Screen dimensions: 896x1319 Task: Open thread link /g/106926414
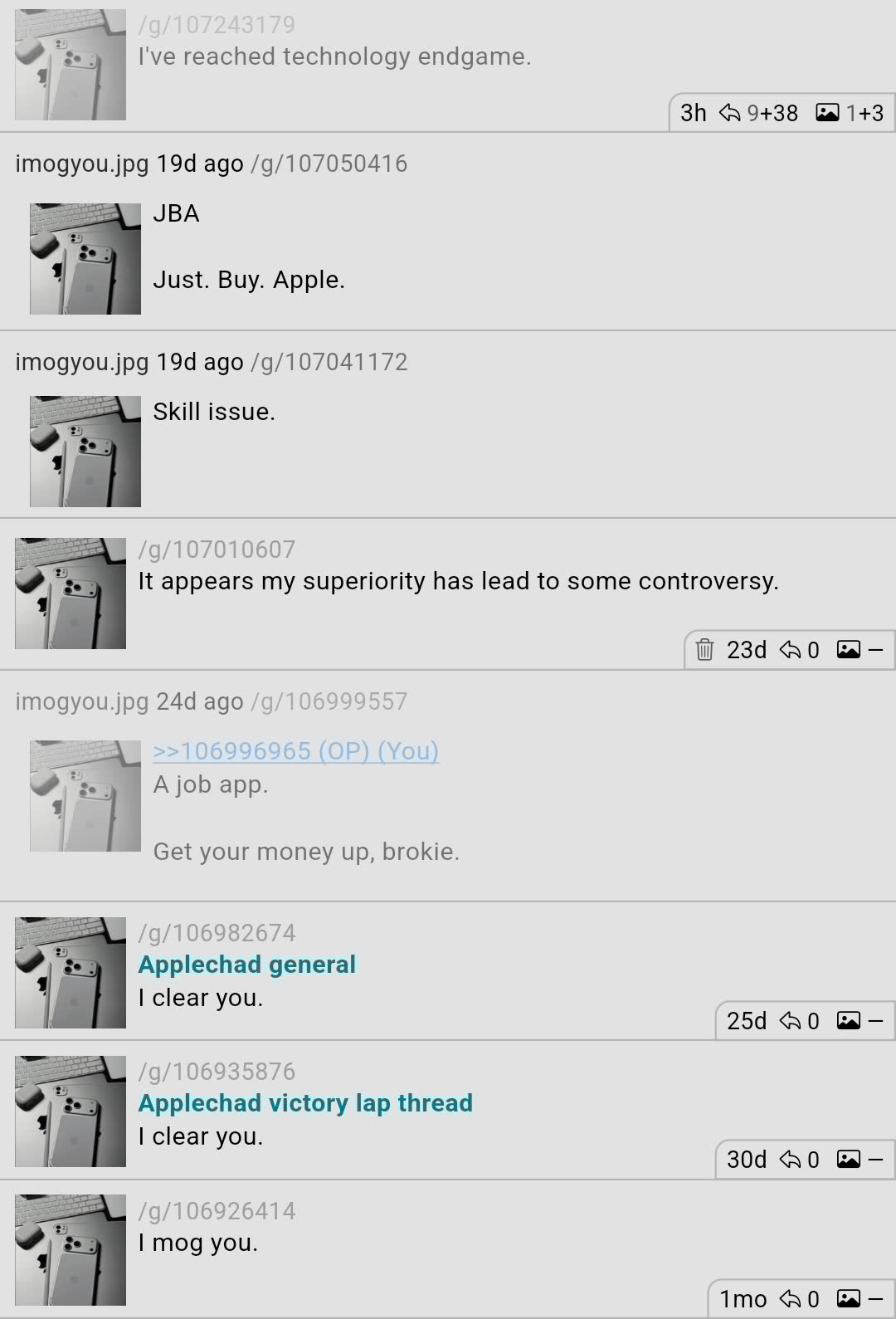coord(217,1211)
